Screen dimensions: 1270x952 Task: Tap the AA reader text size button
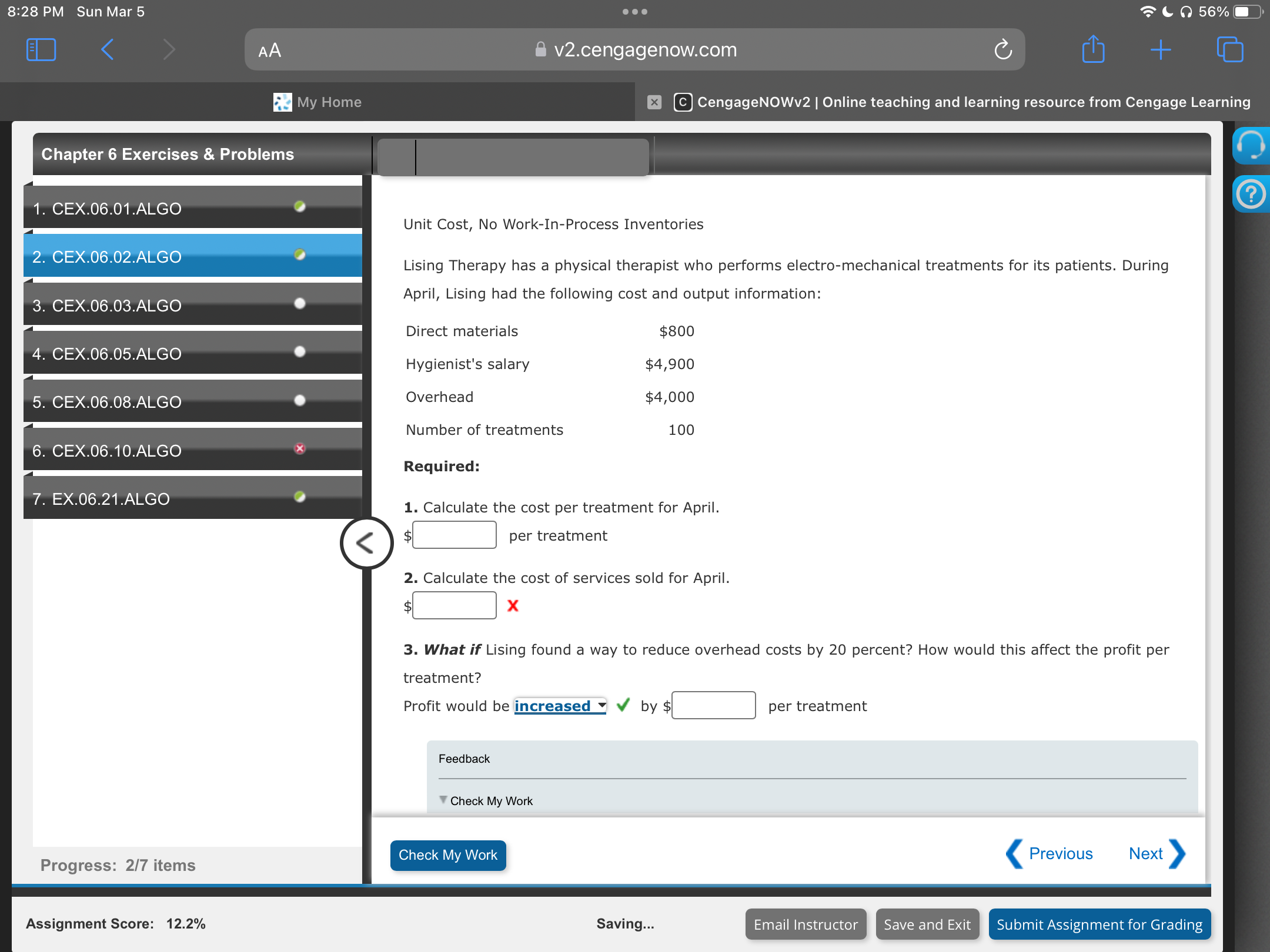(x=270, y=51)
